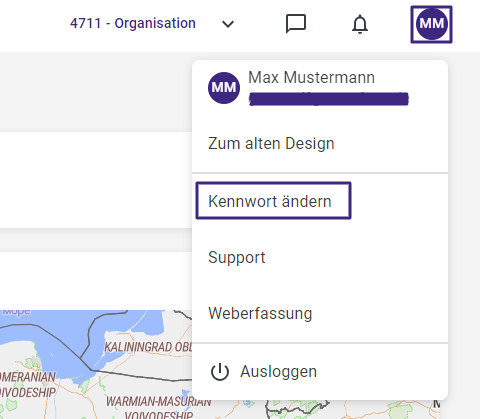Expand the organisation dropdown chevron
Image resolution: width=480 pixels, height=419 pixels.
[x=228, y=24]
